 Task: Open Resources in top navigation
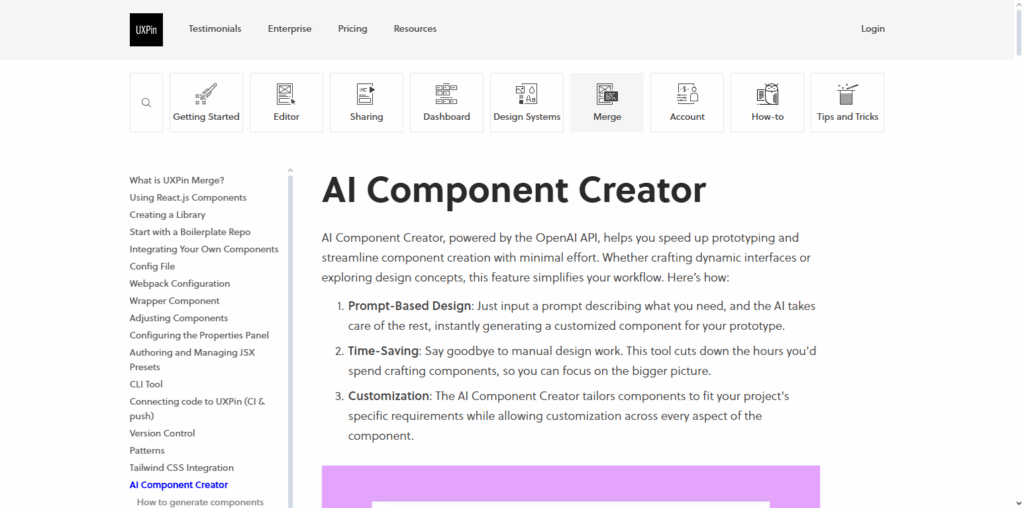tap(415, 29)
